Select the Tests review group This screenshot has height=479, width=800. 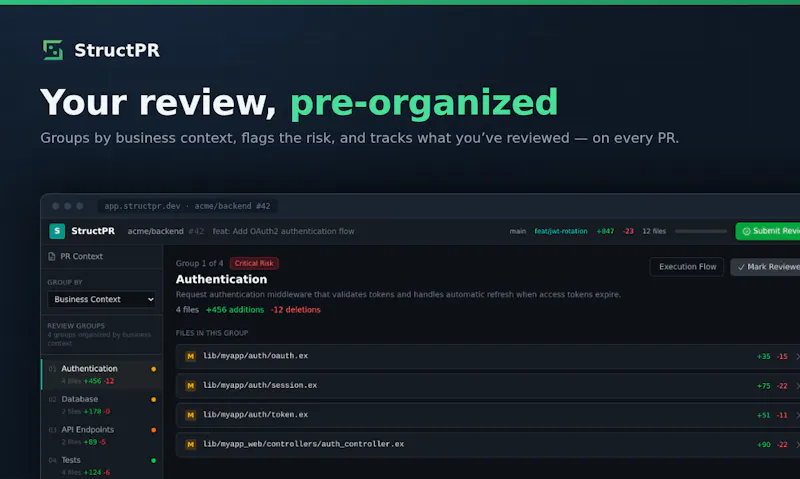pos(102,465)
